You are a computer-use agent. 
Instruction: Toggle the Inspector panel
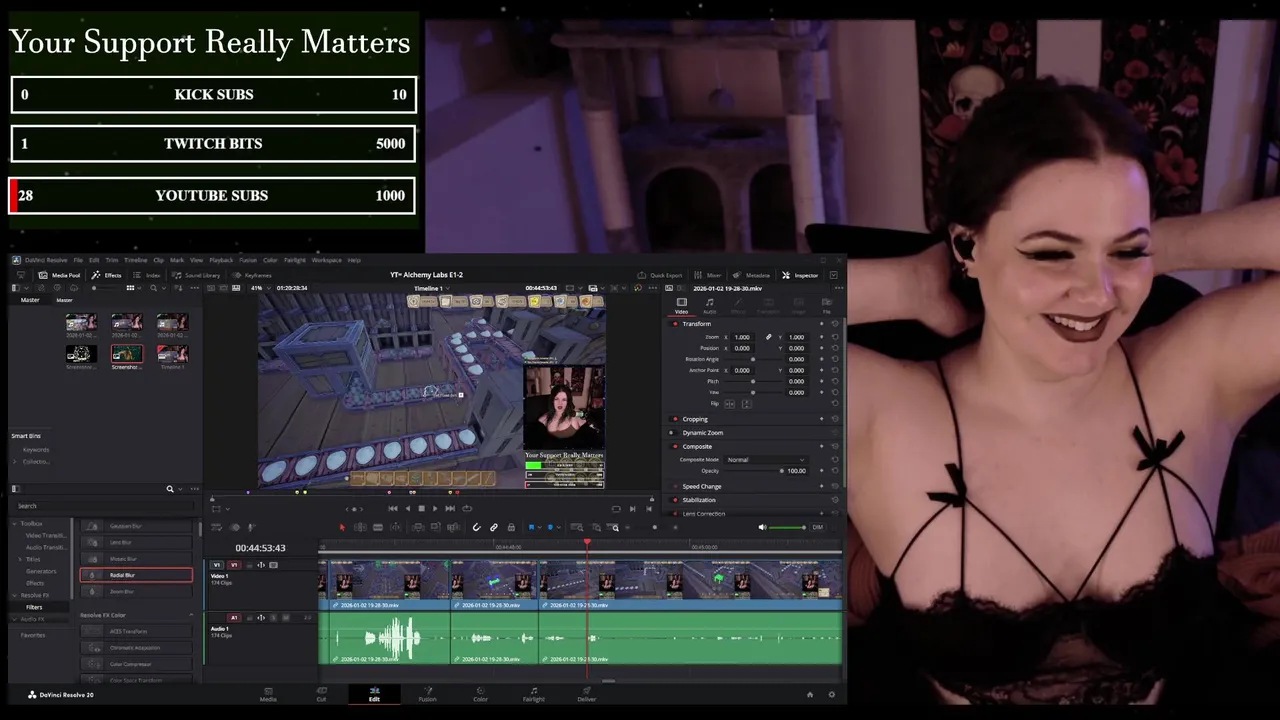pyautogui.click(x=800, y=275)
